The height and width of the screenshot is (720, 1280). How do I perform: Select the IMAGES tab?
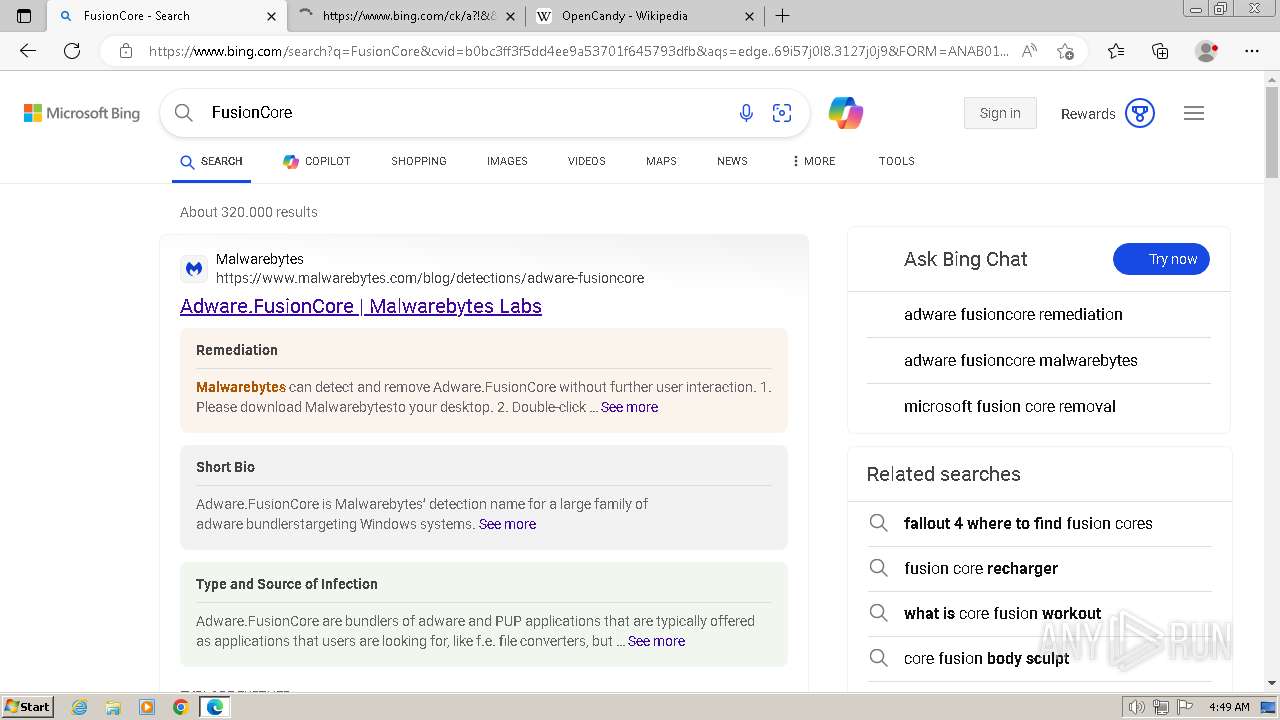point(507,161)
